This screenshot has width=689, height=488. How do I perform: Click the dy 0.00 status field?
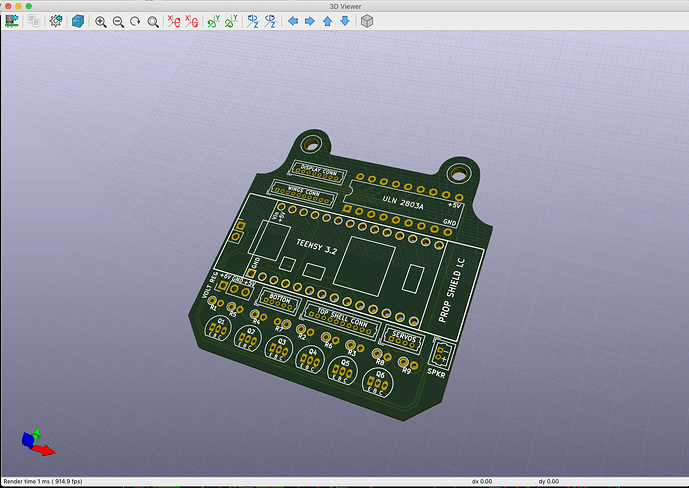[x=549, y=481]
